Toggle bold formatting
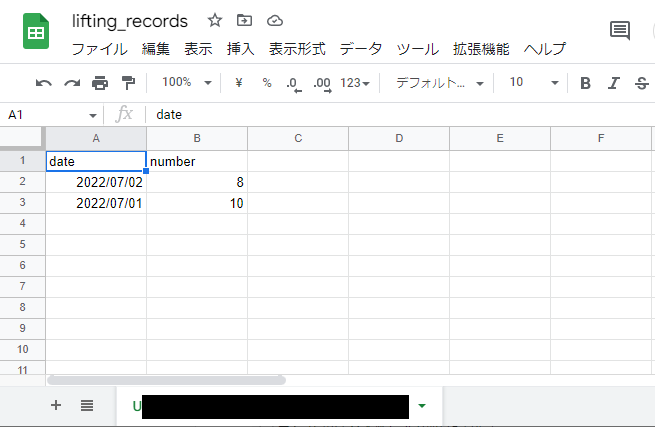The height and width of the screenshot is (427, 655). (585, 83)
